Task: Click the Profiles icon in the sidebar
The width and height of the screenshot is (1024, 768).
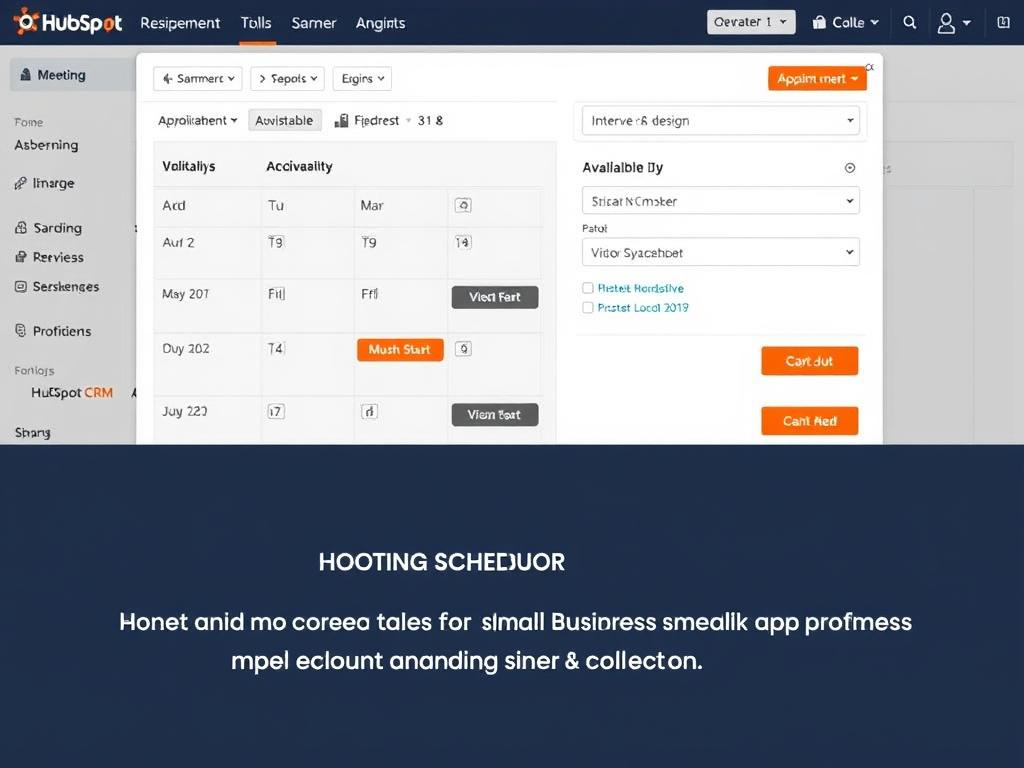Action: pos(24,331)
